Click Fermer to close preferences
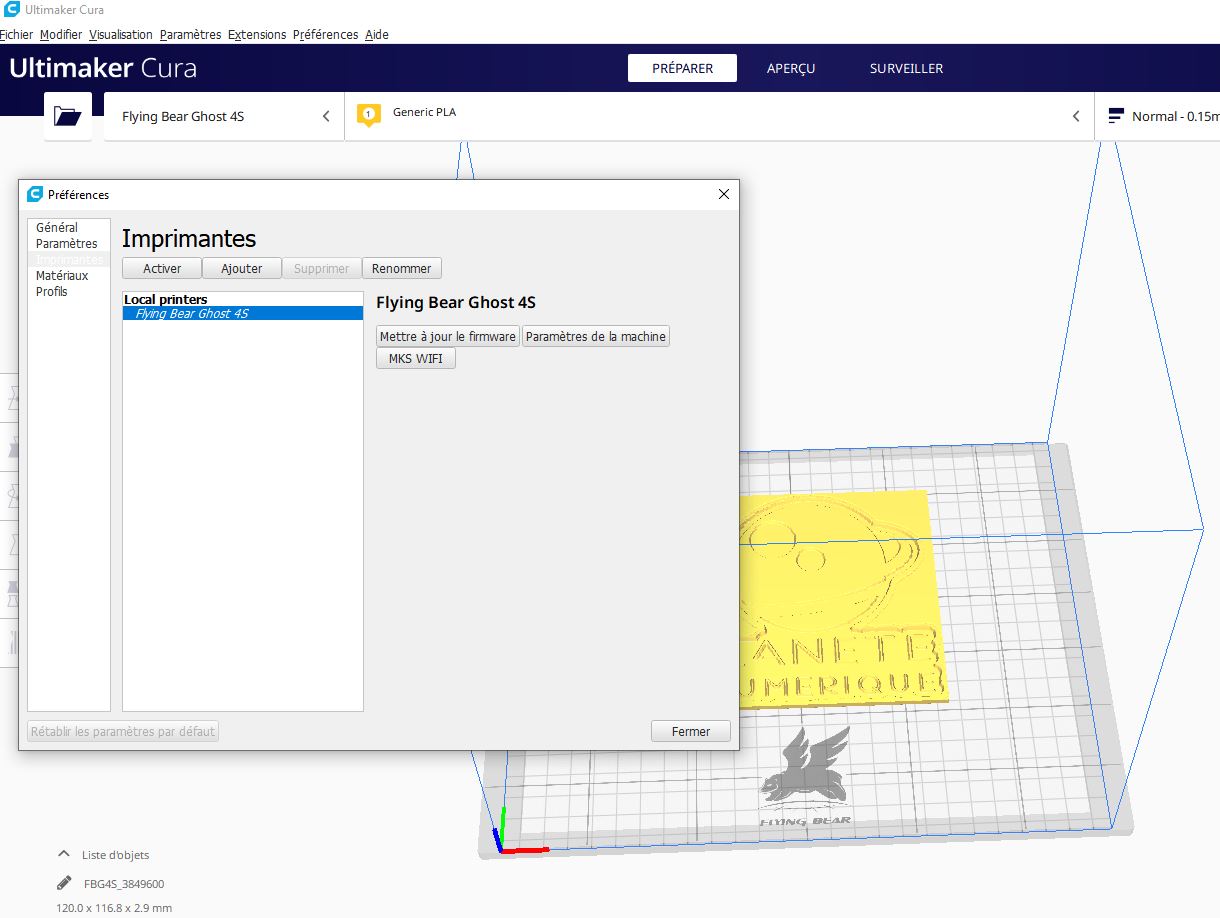1220x918 pixels. pyautogui.click(x=691, y=731)
